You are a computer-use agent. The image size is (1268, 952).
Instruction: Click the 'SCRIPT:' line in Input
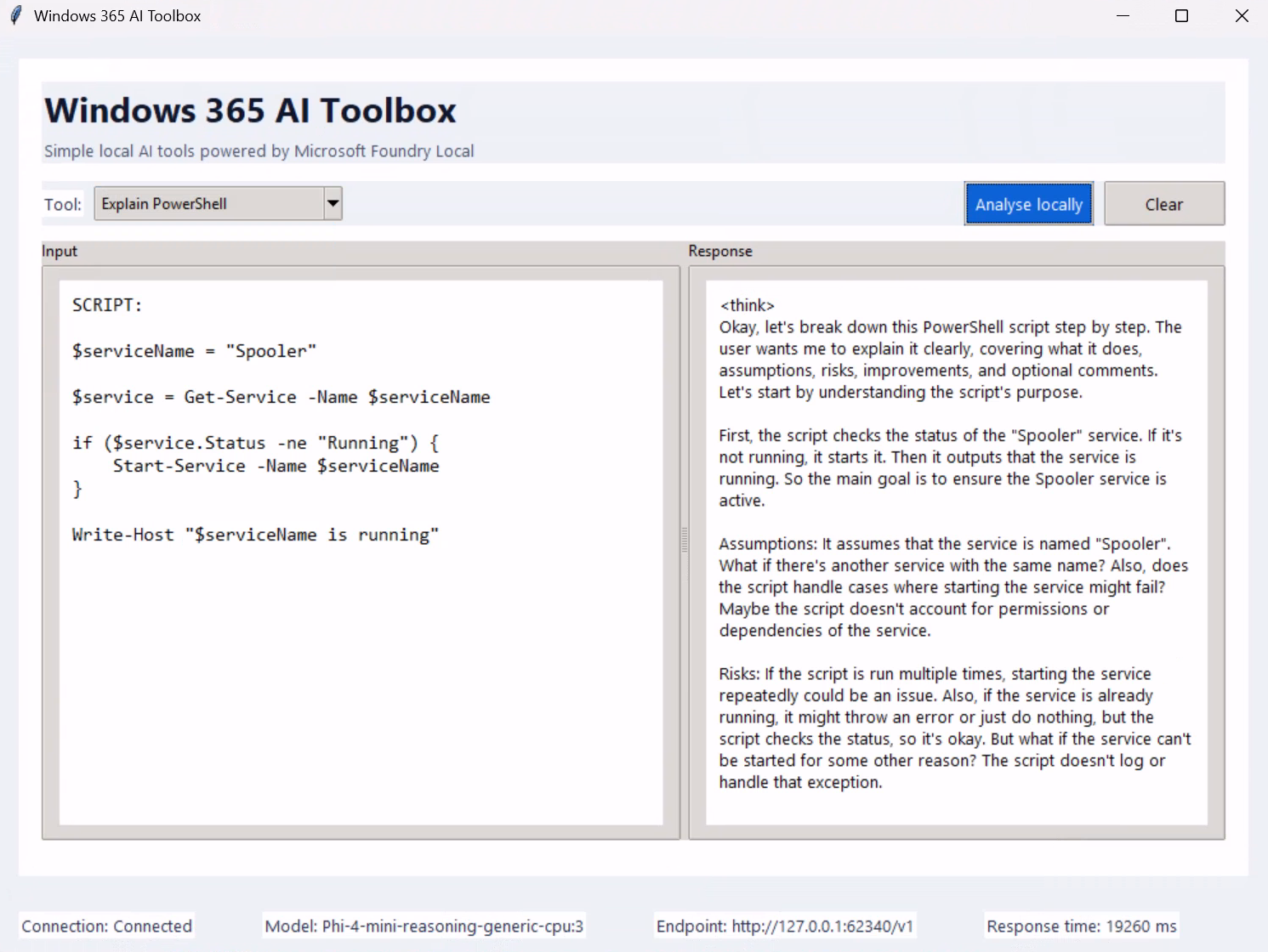click(107, 305)
